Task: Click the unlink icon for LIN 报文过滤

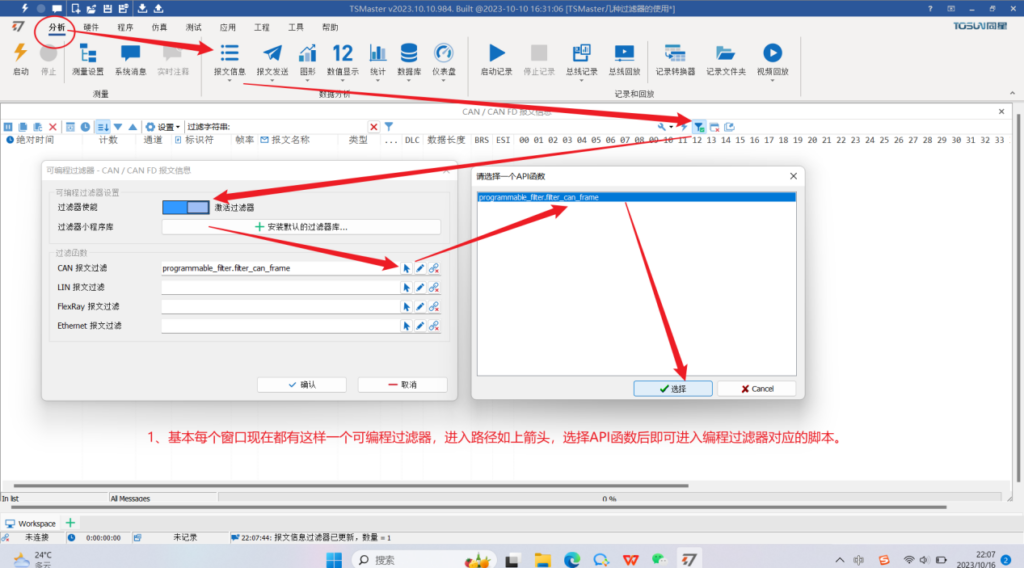Action: click(434, 287)
